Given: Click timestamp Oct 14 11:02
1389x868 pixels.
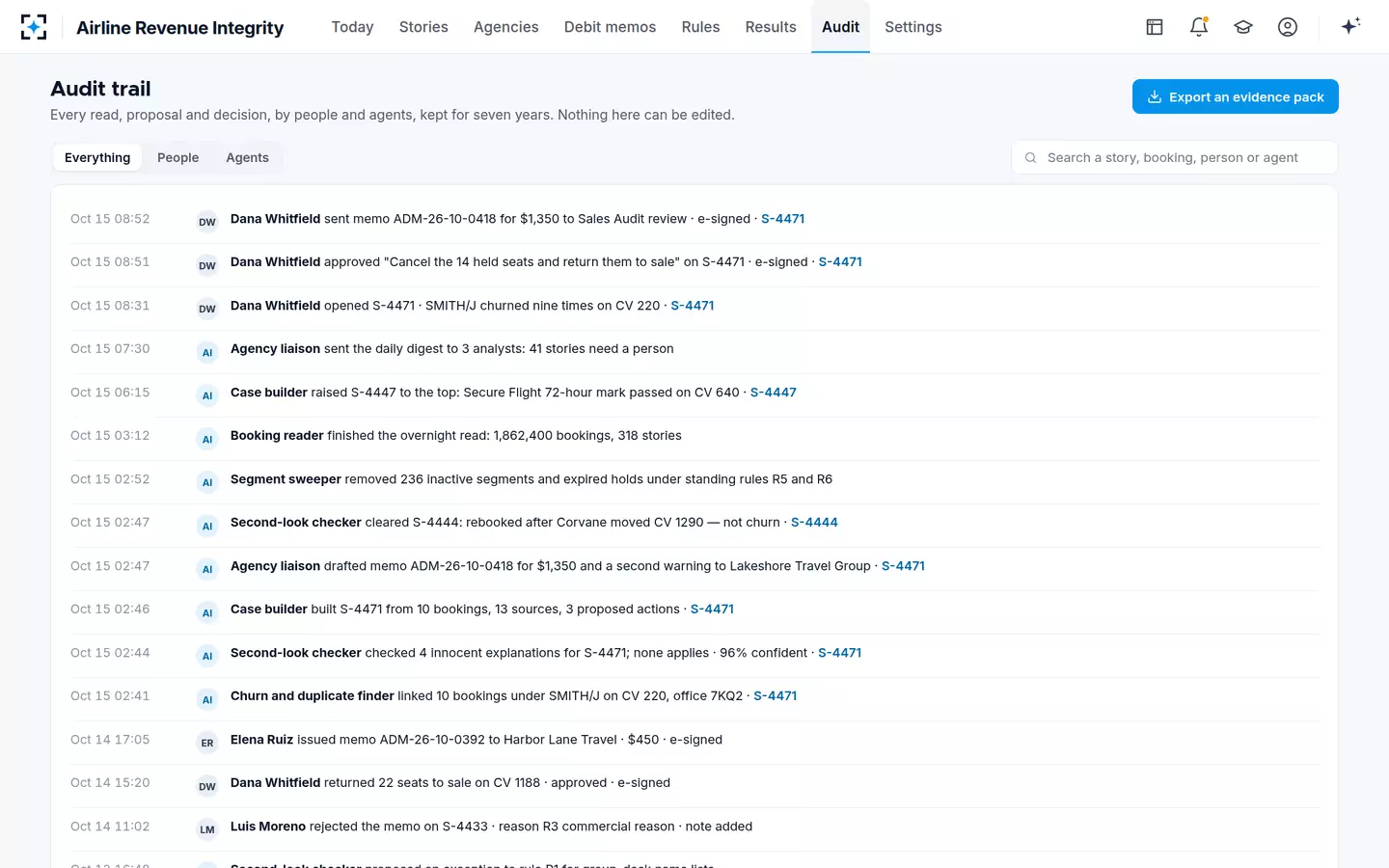Looking at the screenshot, I should (x=110, y=827).
